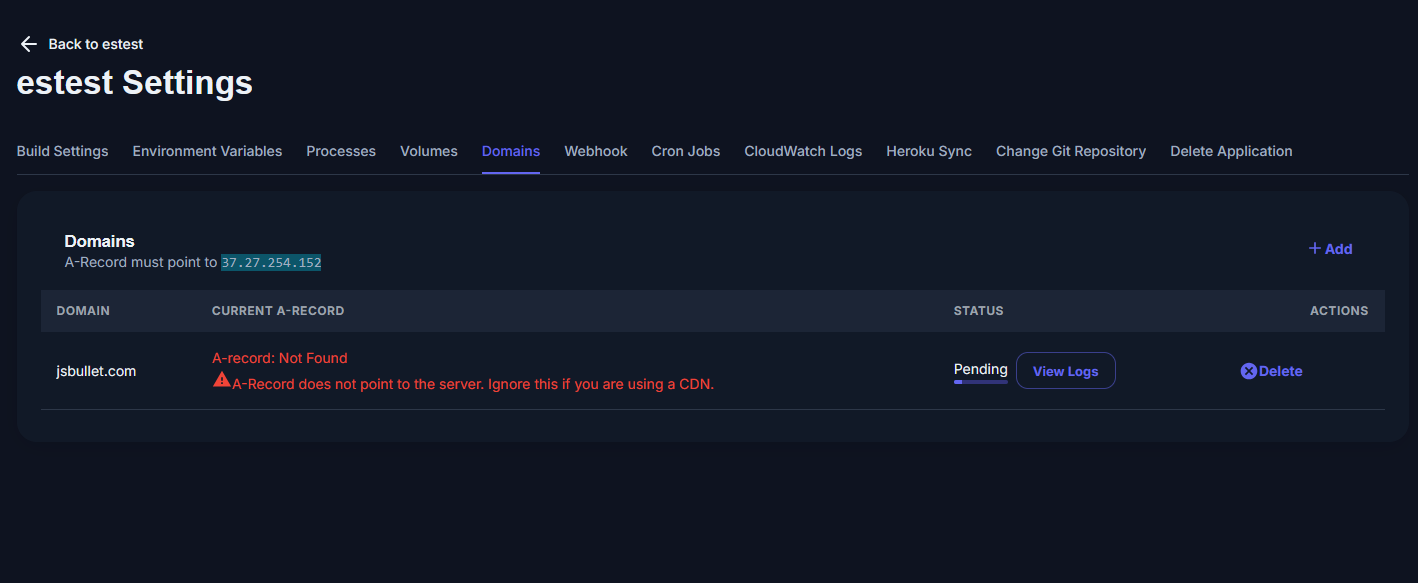Click the plus icon beside Add

point(1315,248)
